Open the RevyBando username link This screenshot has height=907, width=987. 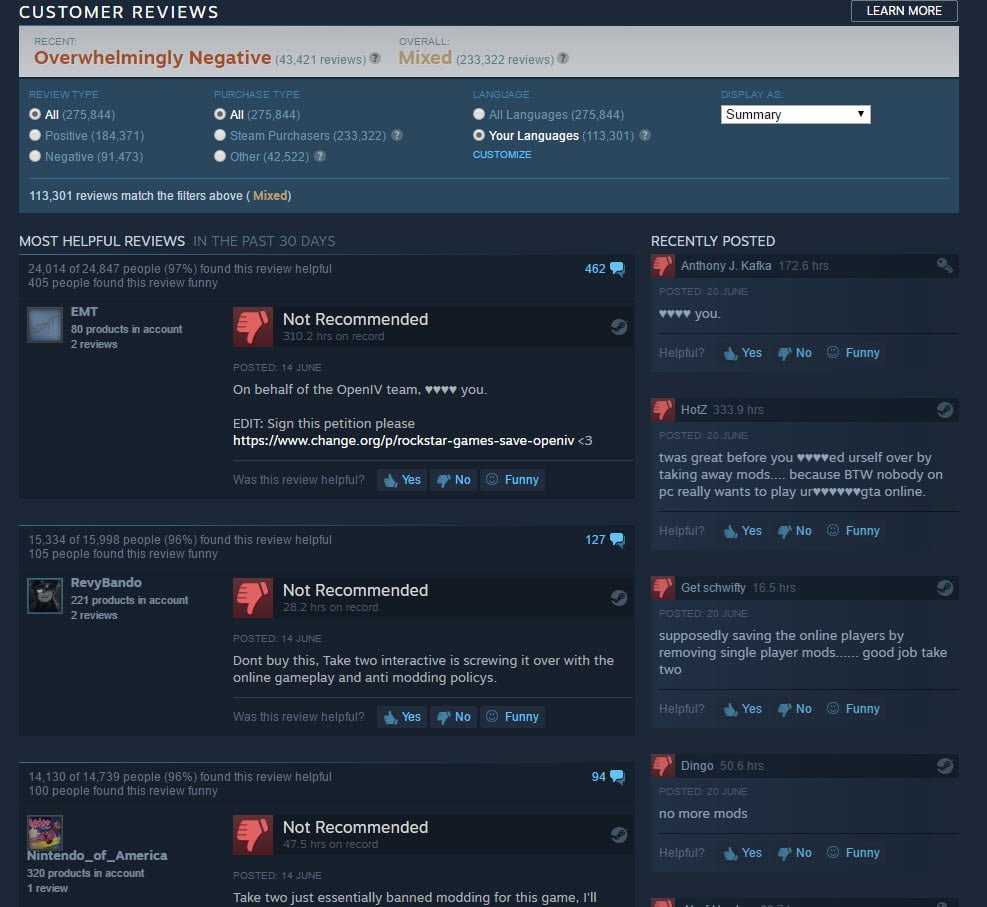[x=106, y=583]
